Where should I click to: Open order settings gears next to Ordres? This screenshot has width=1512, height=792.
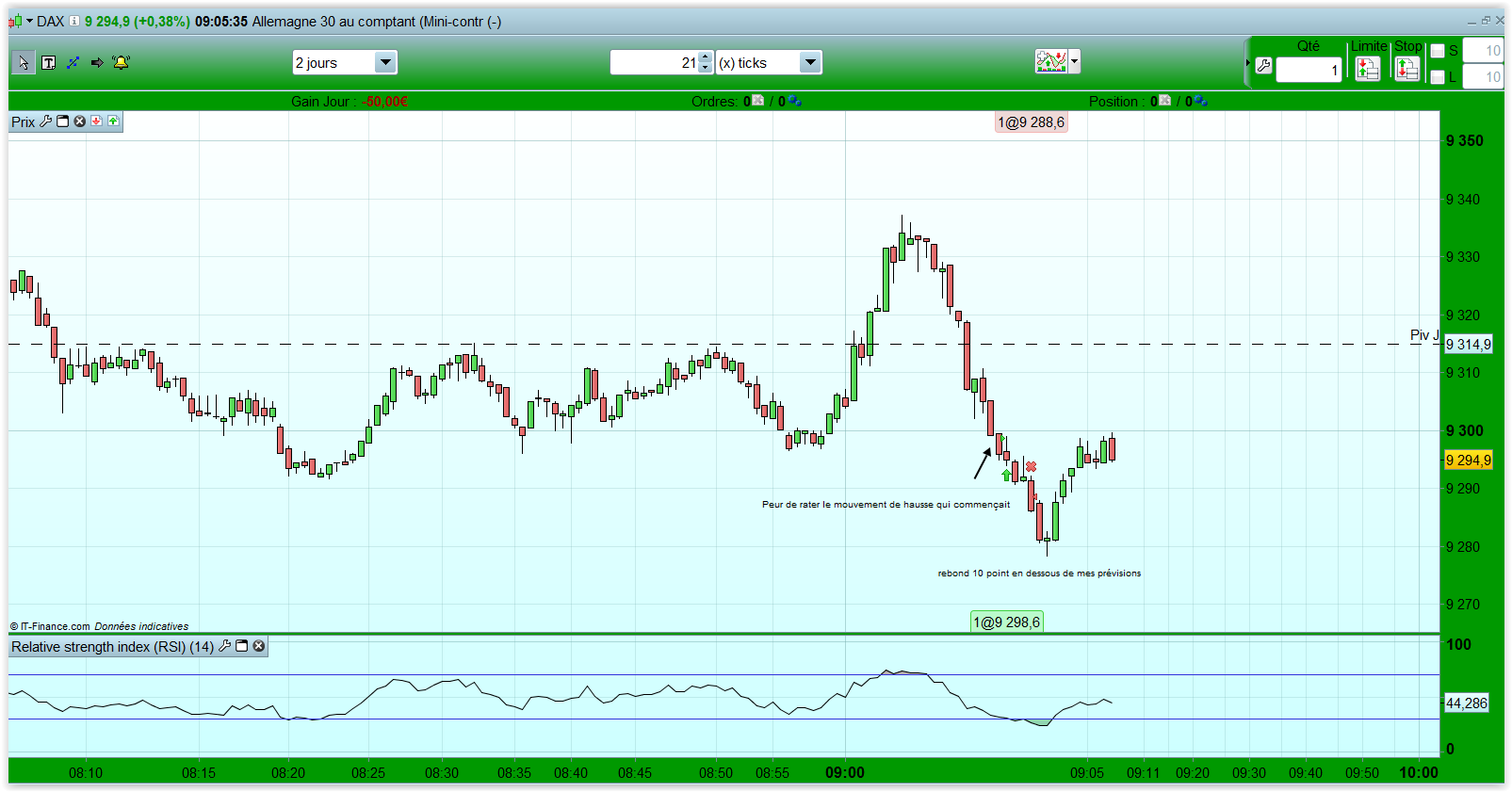[x=795, y=101]
